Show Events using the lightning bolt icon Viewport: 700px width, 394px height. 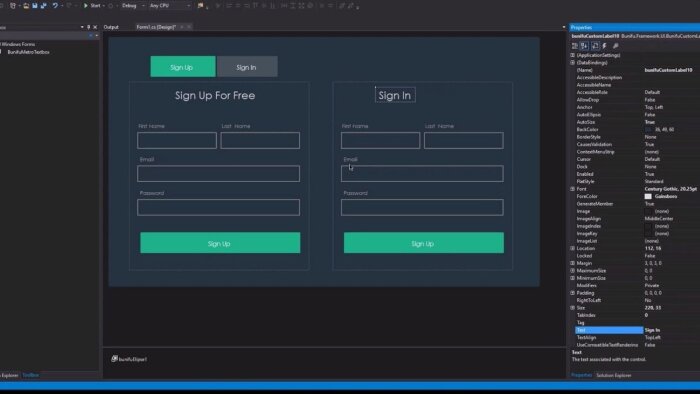604,46
